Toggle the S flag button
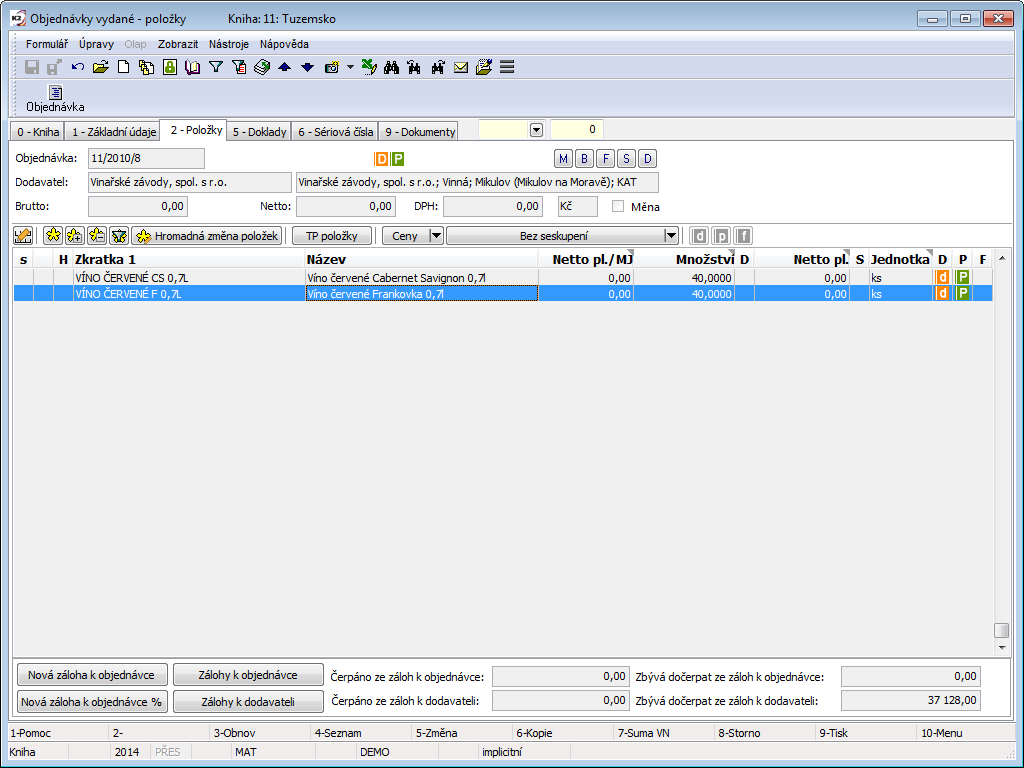1024x768 pixels. coord(626,159)
